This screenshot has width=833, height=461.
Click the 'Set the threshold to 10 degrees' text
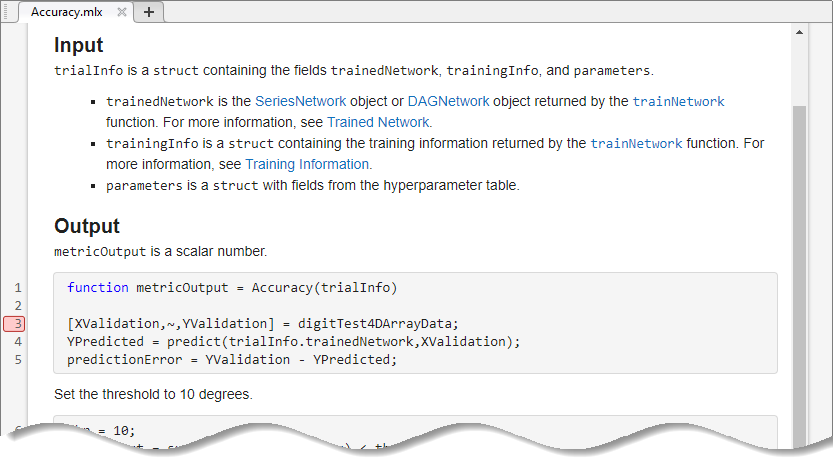pos(153,394)
